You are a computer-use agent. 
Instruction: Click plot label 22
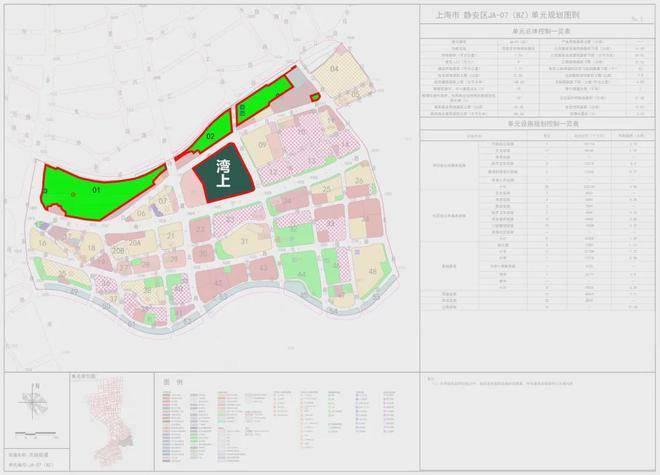tap(200, 229)
